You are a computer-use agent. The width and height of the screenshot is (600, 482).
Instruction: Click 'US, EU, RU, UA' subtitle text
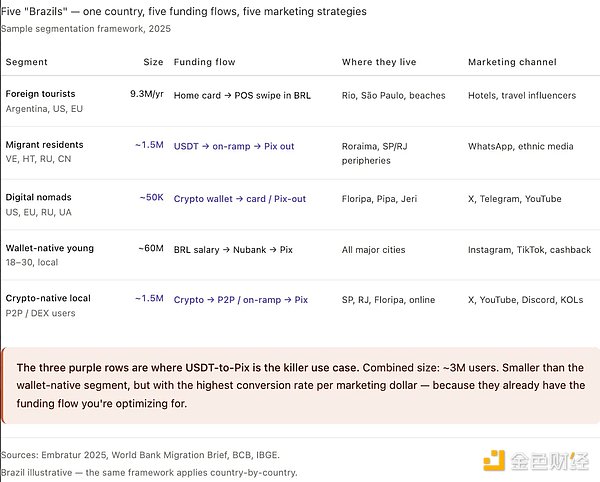pyautogui.click(x=38, y=212)
